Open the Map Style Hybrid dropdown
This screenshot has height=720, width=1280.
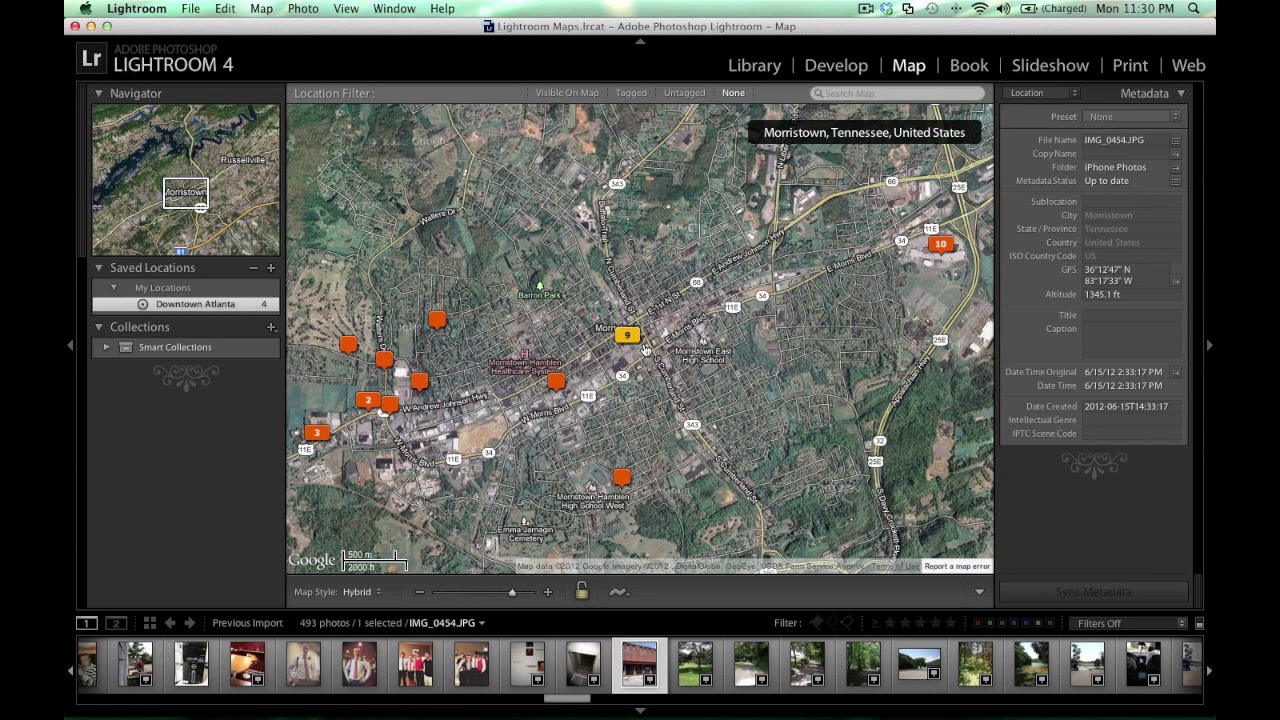(362, 592)
